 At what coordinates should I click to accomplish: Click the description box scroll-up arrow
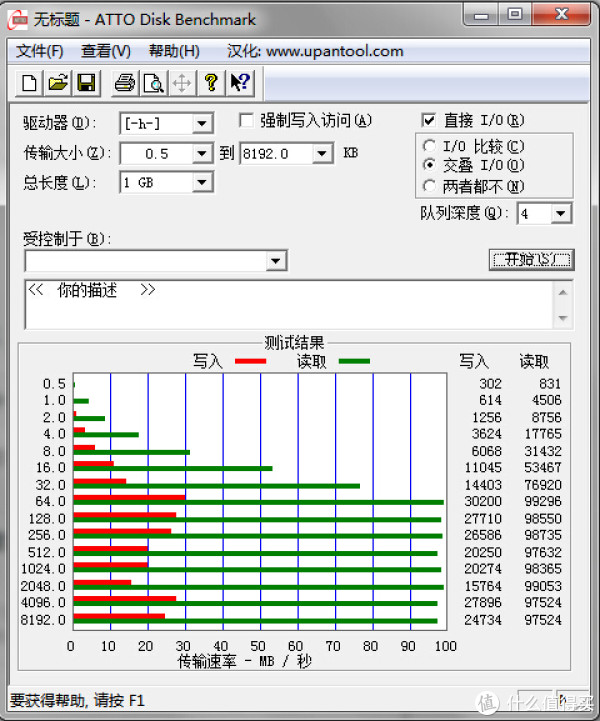(x=563, y=292)
